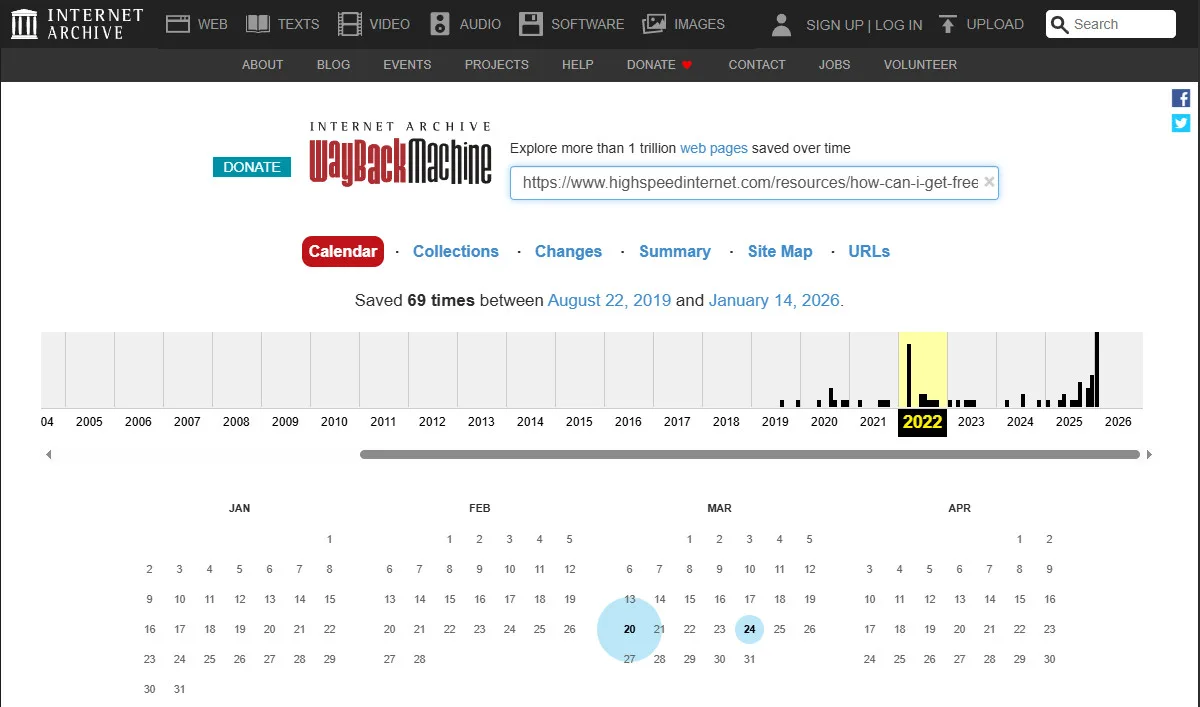1200x707 pixels.
Task: Open the AUDIO section icon
Action: 439,22
